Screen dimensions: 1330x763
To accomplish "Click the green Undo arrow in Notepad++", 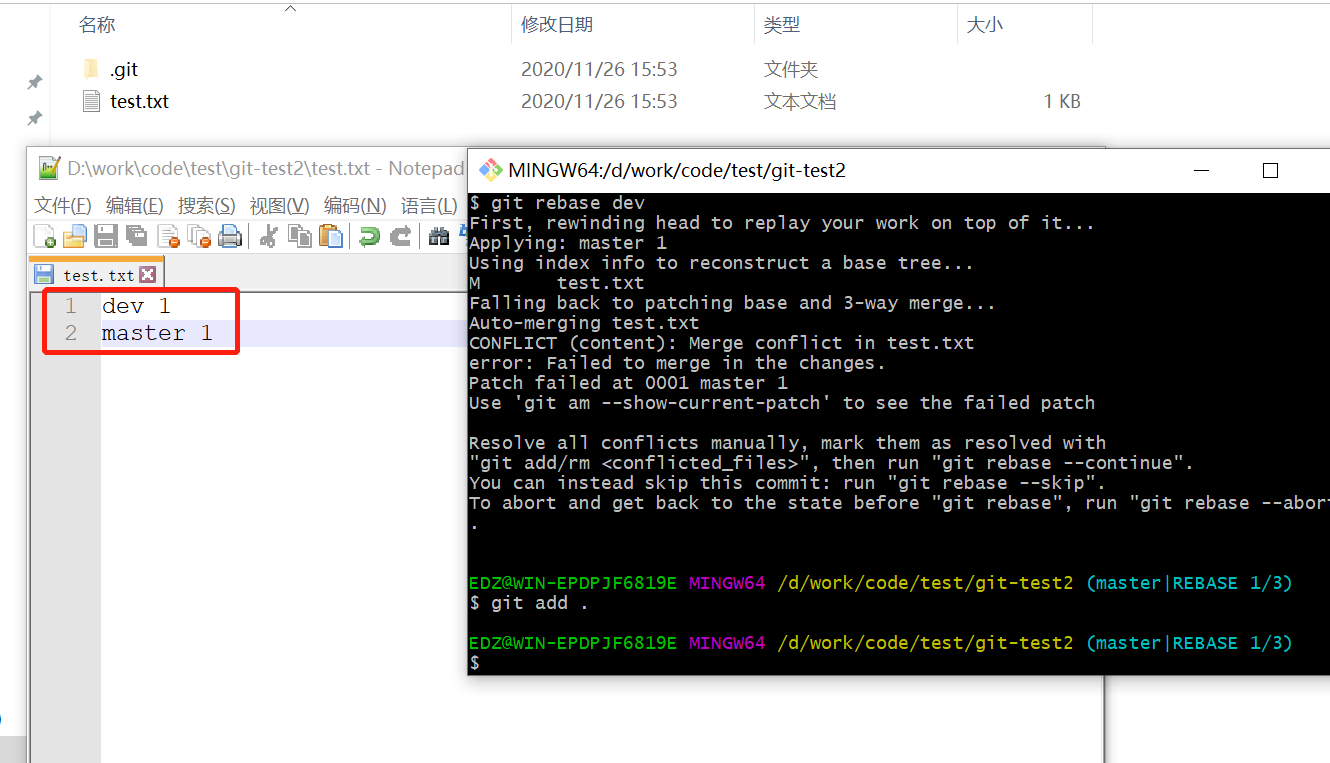I will pyautogui.click(x=369, y=236).
